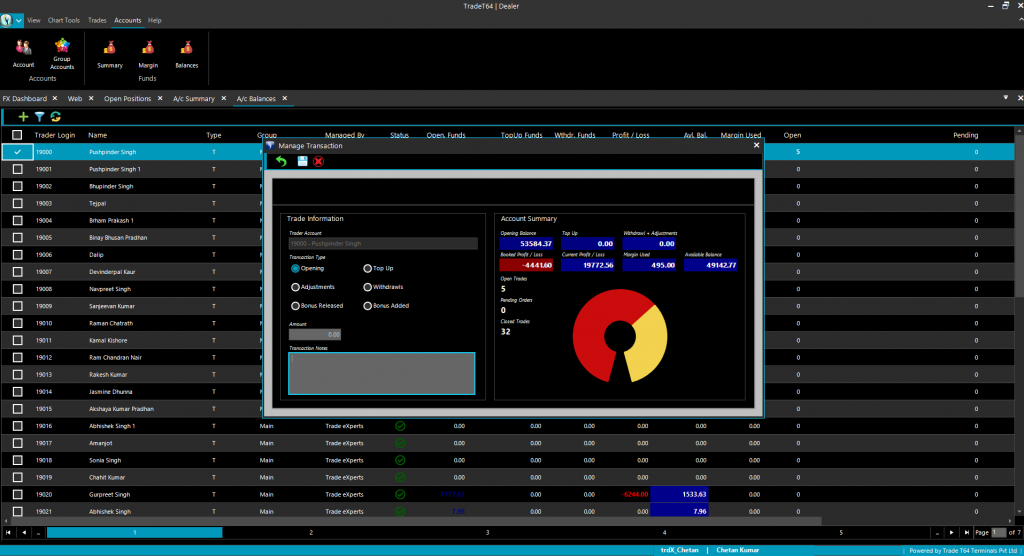Switch to the Open Positions tab

tap(127, 99)
